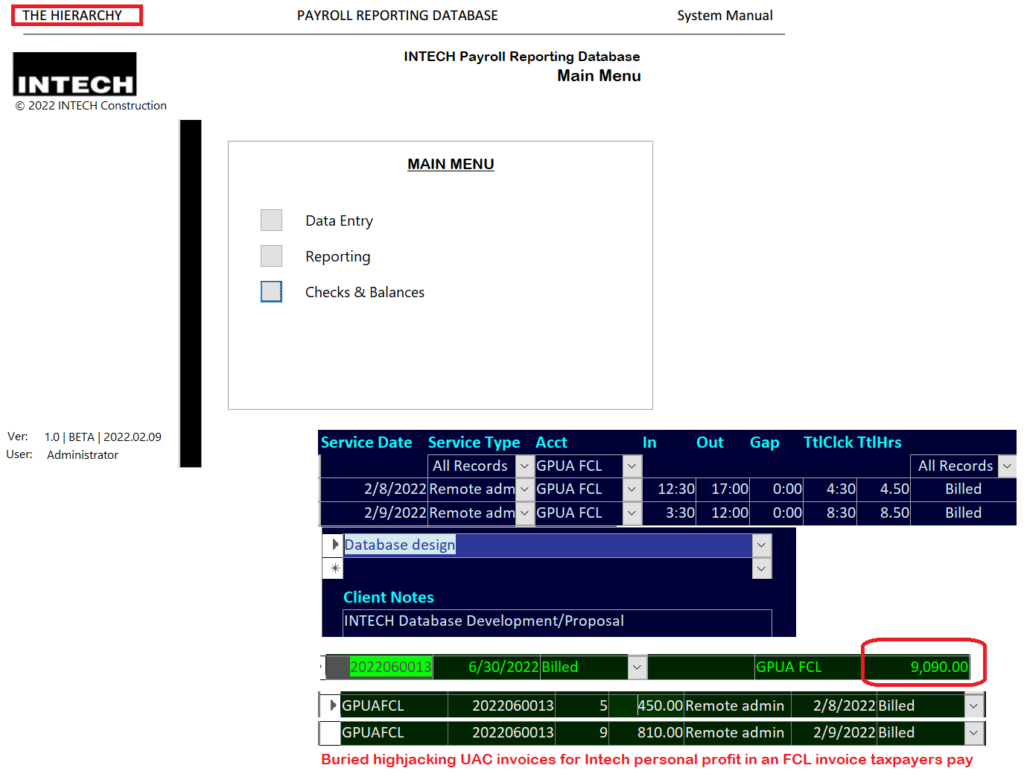This screenshot has height=774, width=1024.
Task: Select the Out column header
Action: pyautogui.click(x=710, y=442)
